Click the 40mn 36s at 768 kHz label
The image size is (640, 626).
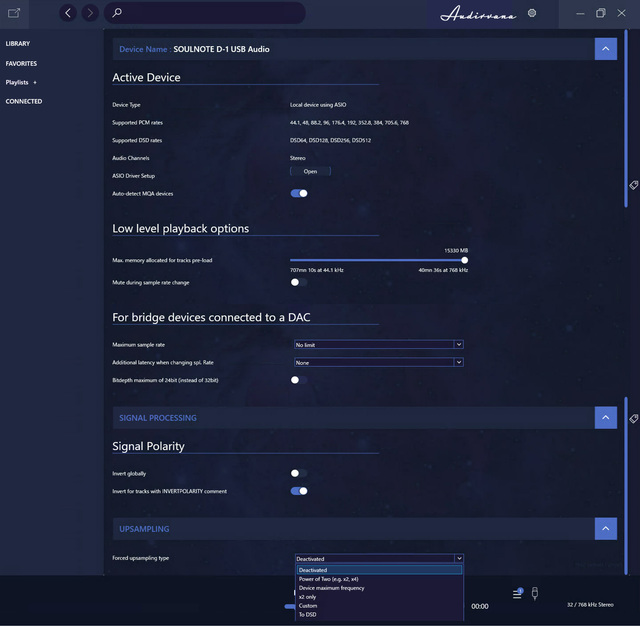[443, 270]
